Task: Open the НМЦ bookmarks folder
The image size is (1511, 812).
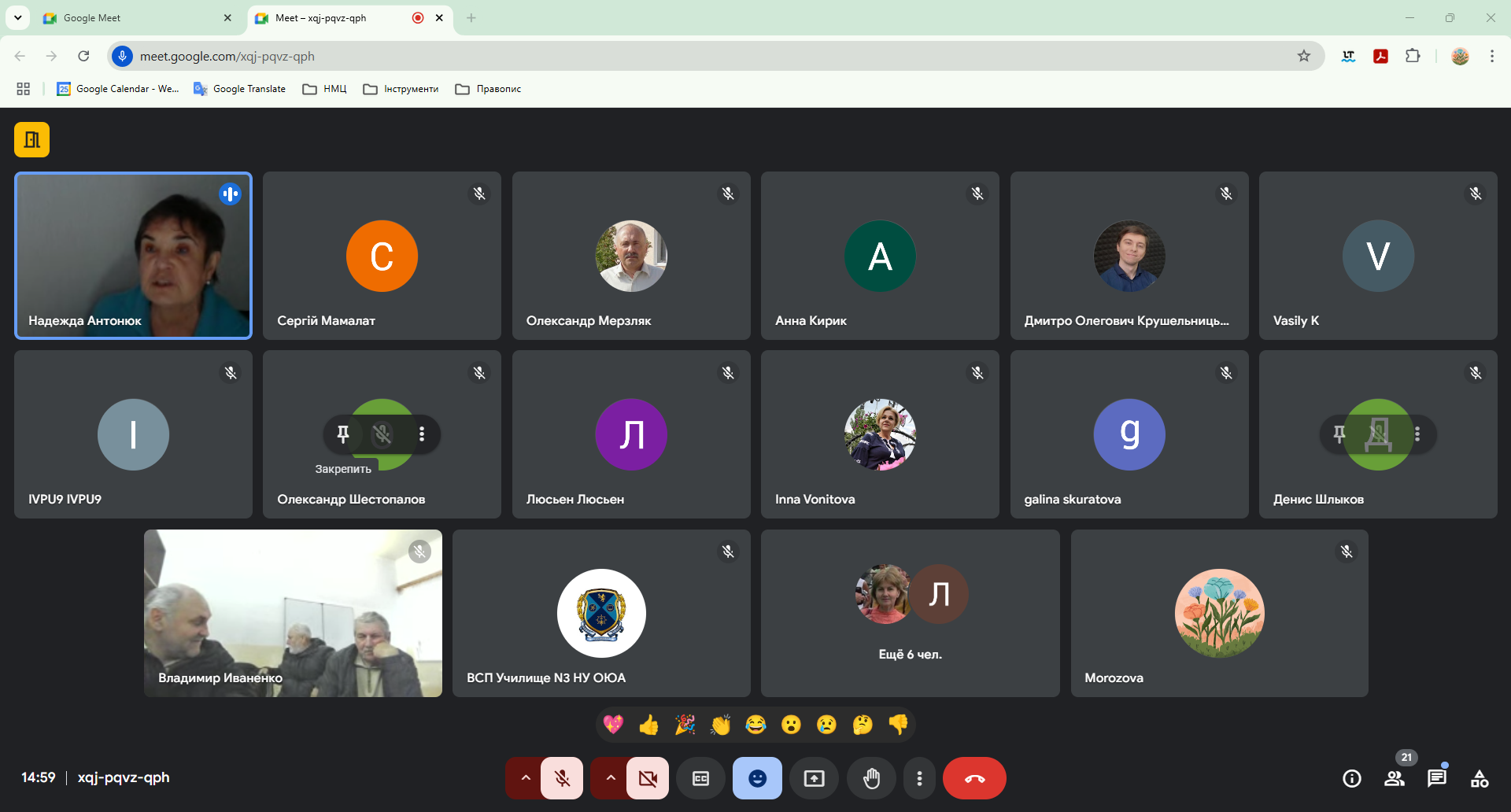Action: click(x=325, y=89)
